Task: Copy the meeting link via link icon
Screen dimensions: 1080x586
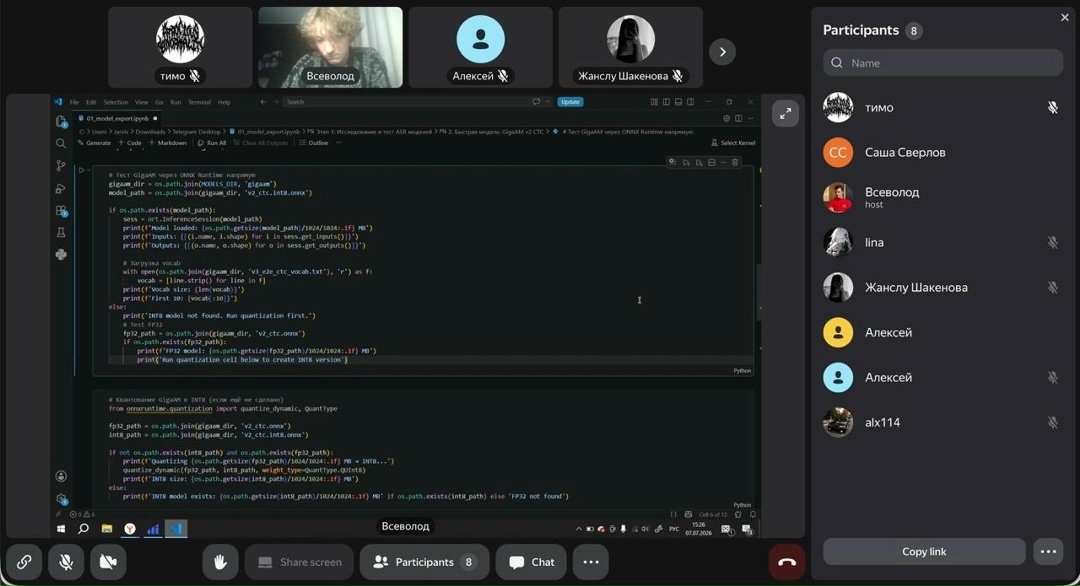Action: (24, 562)
